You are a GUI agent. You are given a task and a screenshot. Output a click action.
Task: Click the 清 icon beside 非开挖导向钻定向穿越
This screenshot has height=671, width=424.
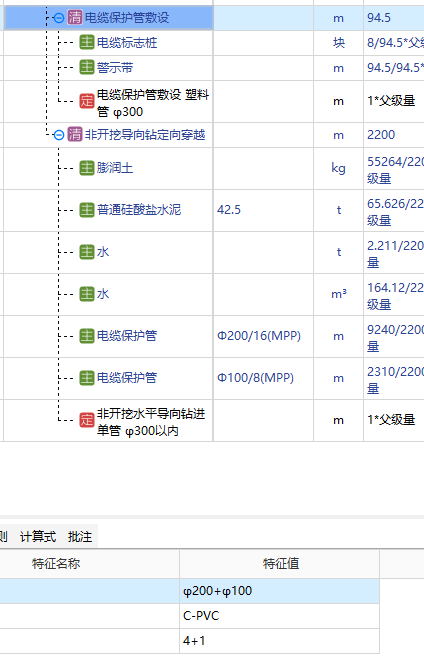coord(74,135)
